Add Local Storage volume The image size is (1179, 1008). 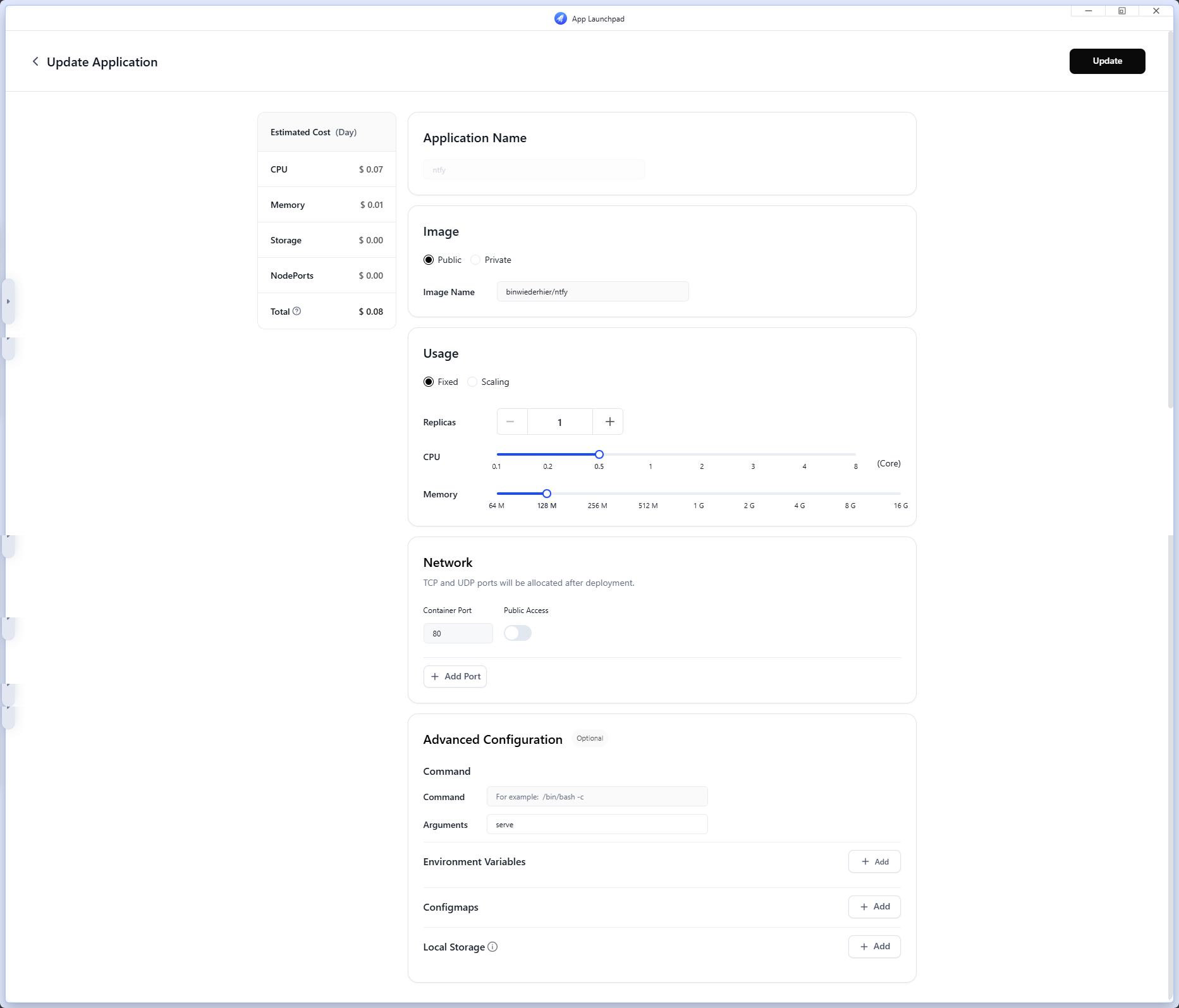pyautogui.click(x=874, y=946)
